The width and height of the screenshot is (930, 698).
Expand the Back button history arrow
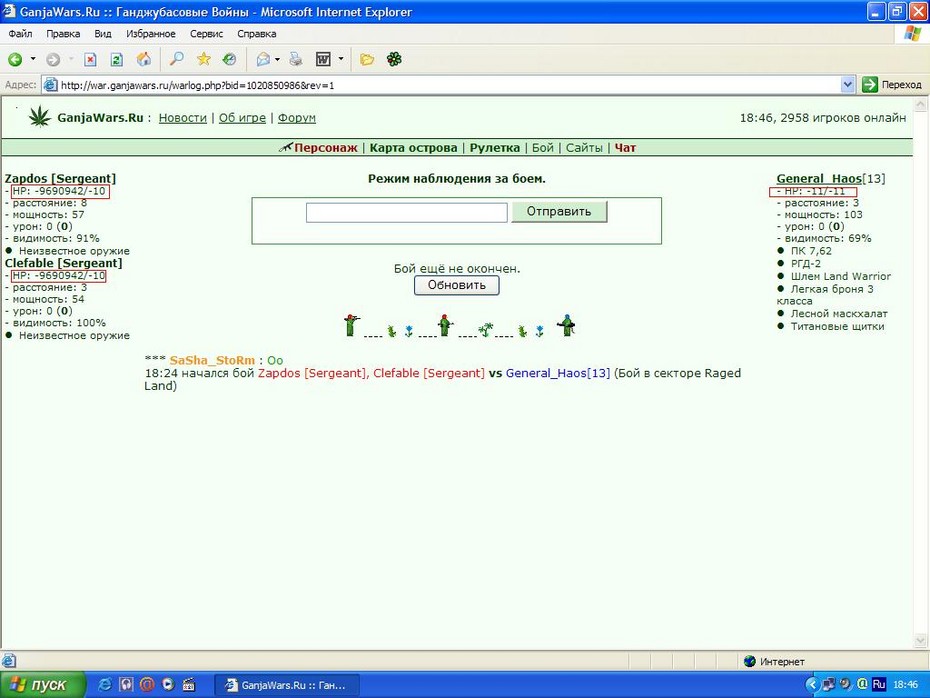coord(33,59)
